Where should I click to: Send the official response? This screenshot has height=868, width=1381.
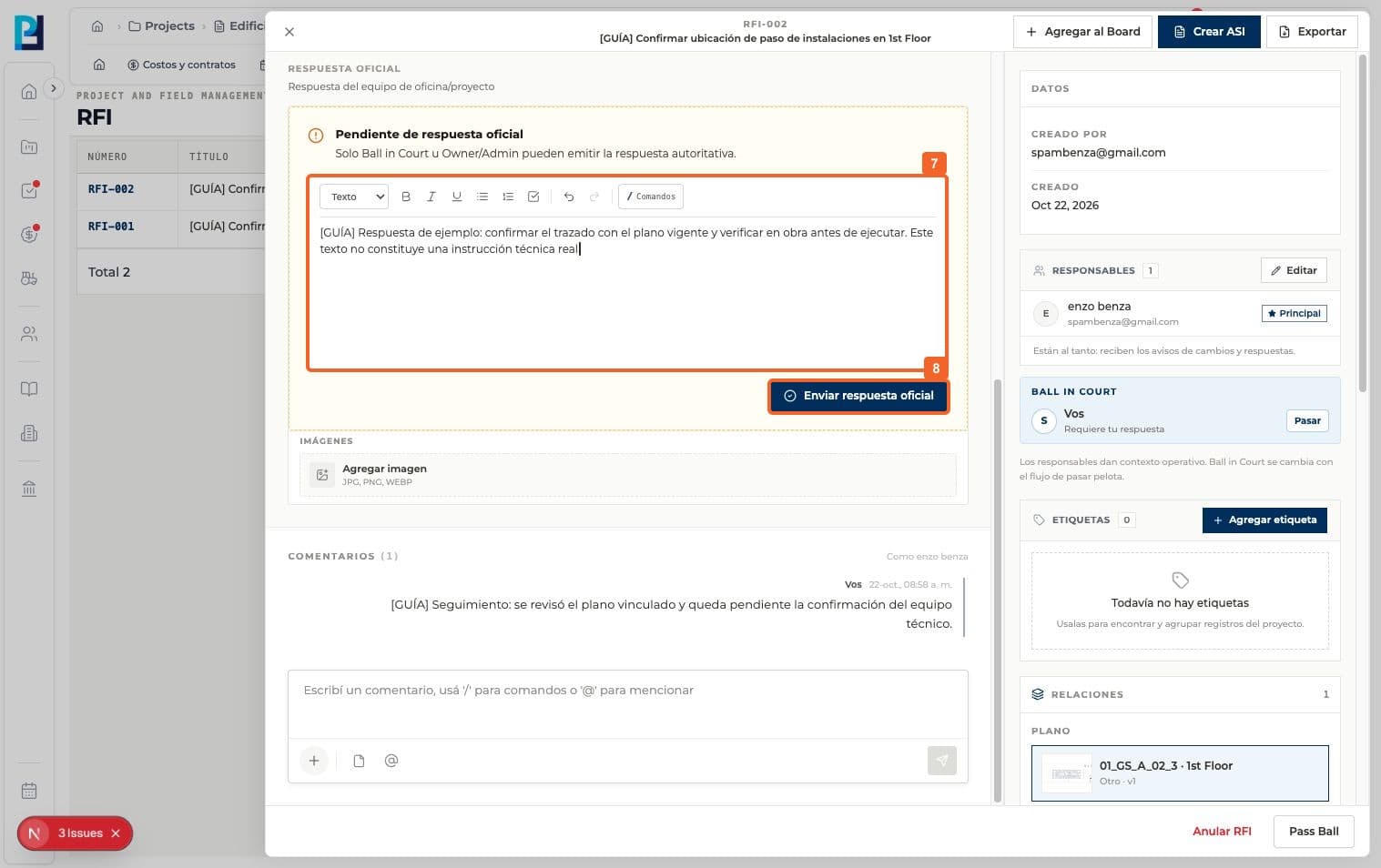pyautogui.click(x=859, y=396)
